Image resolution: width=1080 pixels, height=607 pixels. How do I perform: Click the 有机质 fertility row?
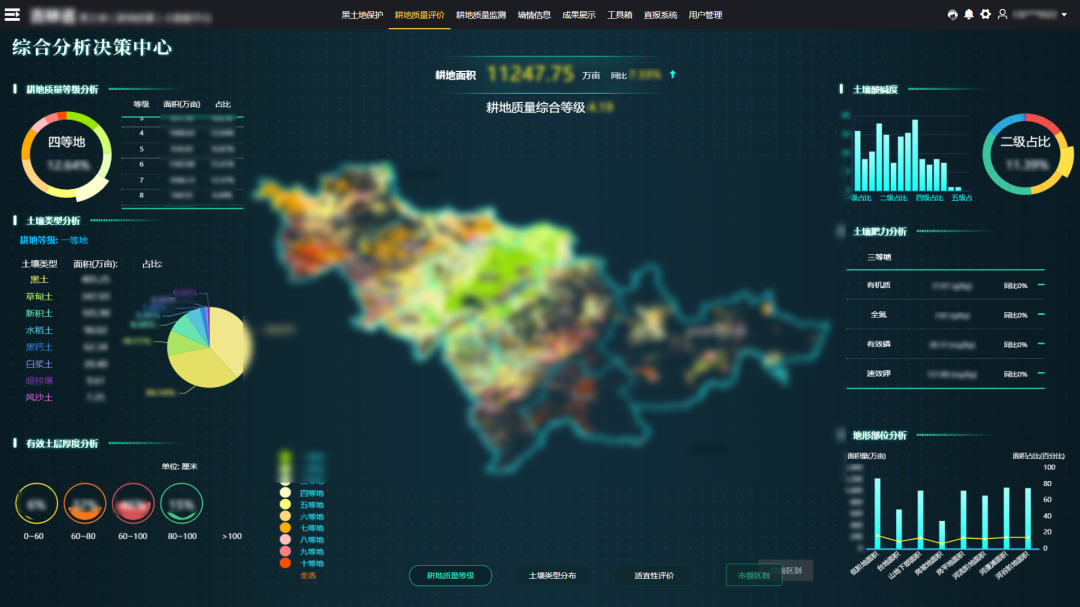945,285
